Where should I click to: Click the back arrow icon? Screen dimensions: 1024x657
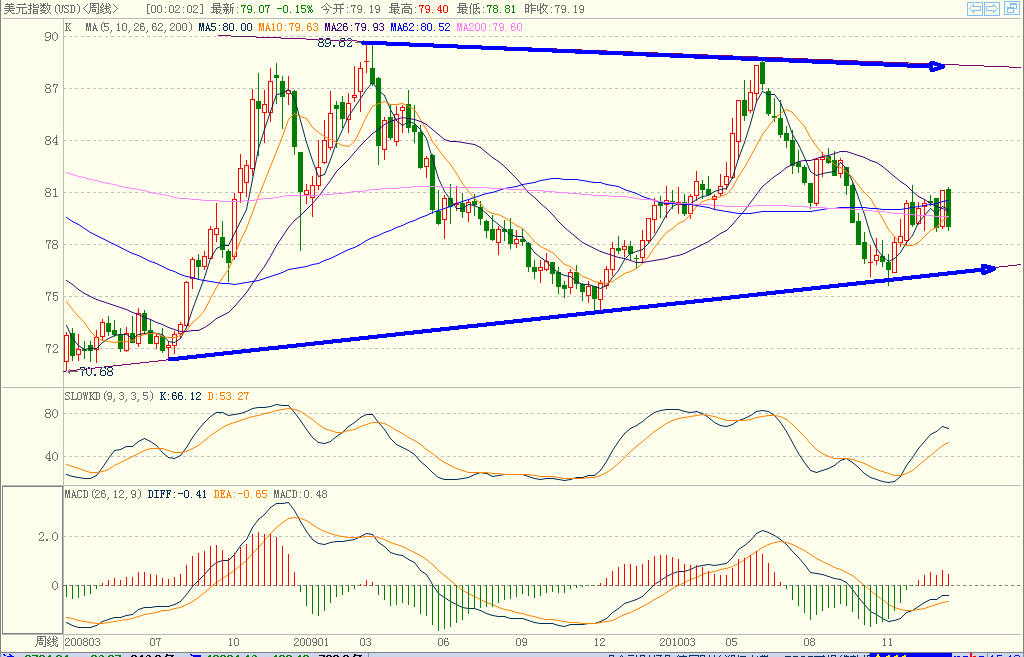975,8
